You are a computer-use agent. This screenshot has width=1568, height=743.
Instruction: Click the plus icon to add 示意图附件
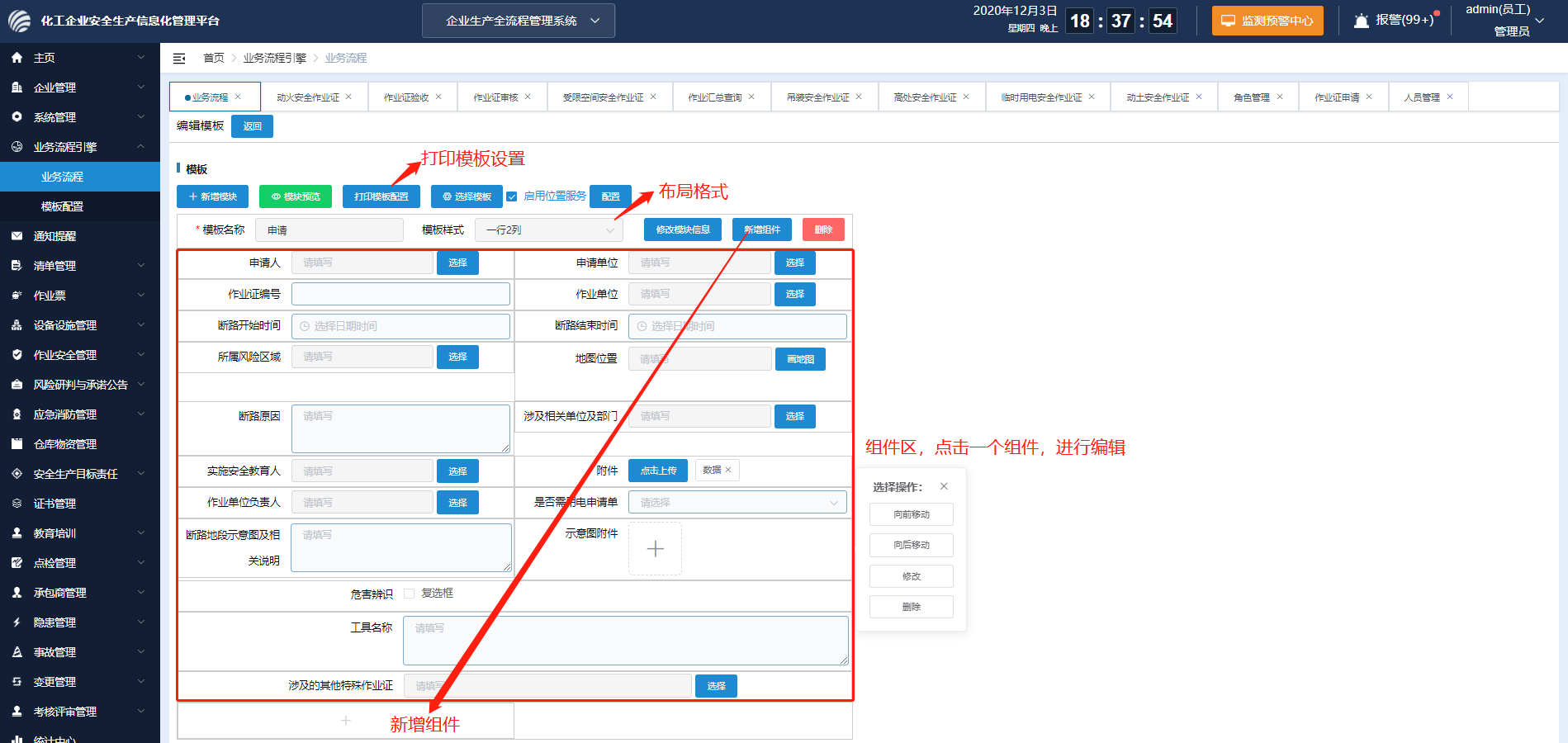(656, 549)
